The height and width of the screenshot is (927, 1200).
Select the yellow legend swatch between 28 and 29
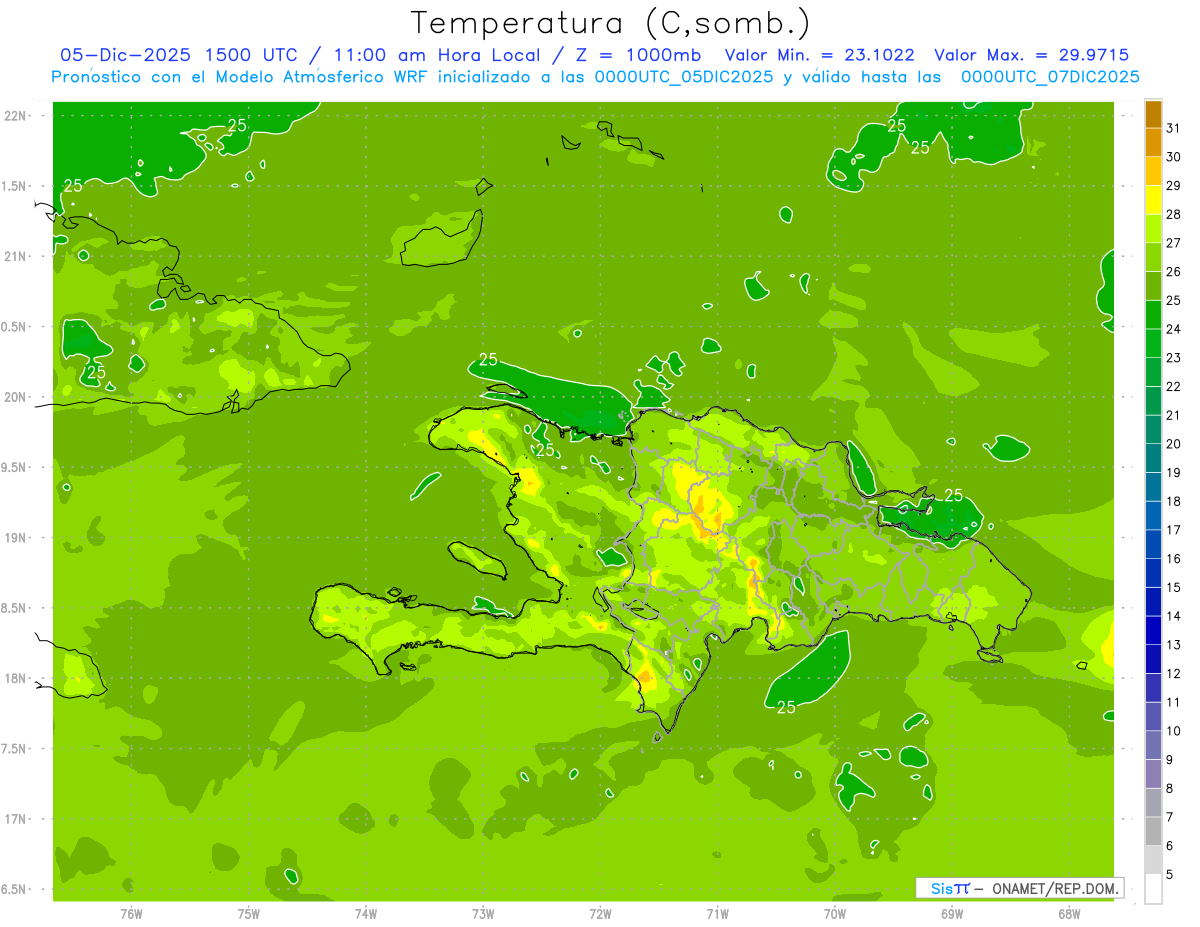click(1153, 200)
